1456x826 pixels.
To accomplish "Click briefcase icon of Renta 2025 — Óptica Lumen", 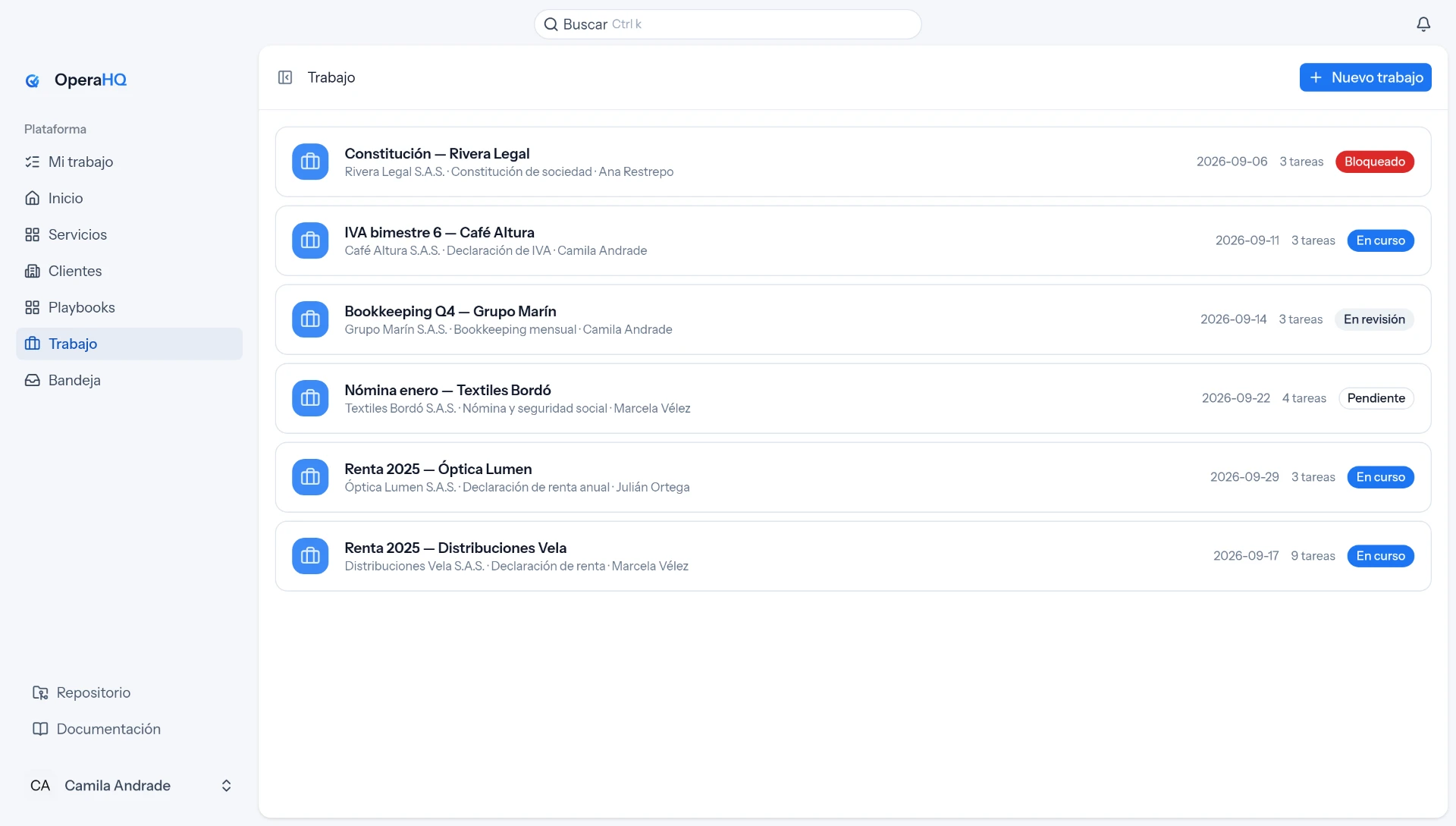I will coord(310,477).
